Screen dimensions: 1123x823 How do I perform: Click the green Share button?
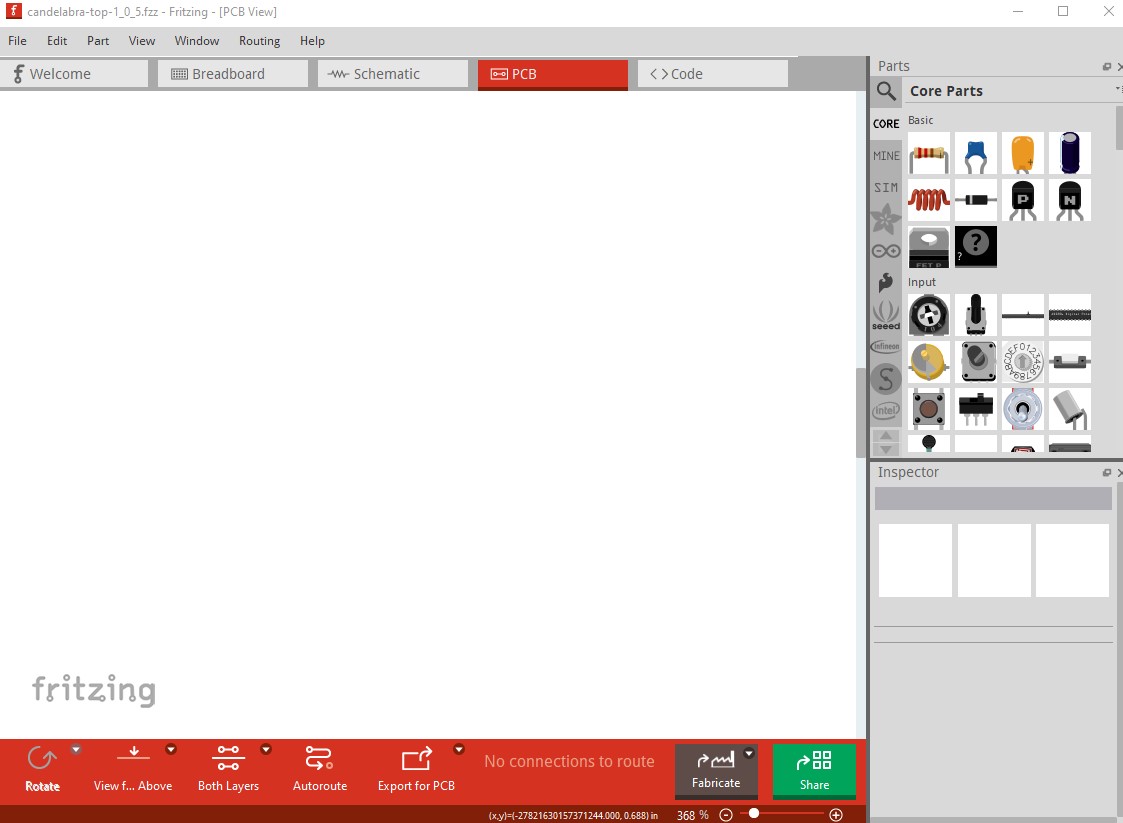click(814, 771)
